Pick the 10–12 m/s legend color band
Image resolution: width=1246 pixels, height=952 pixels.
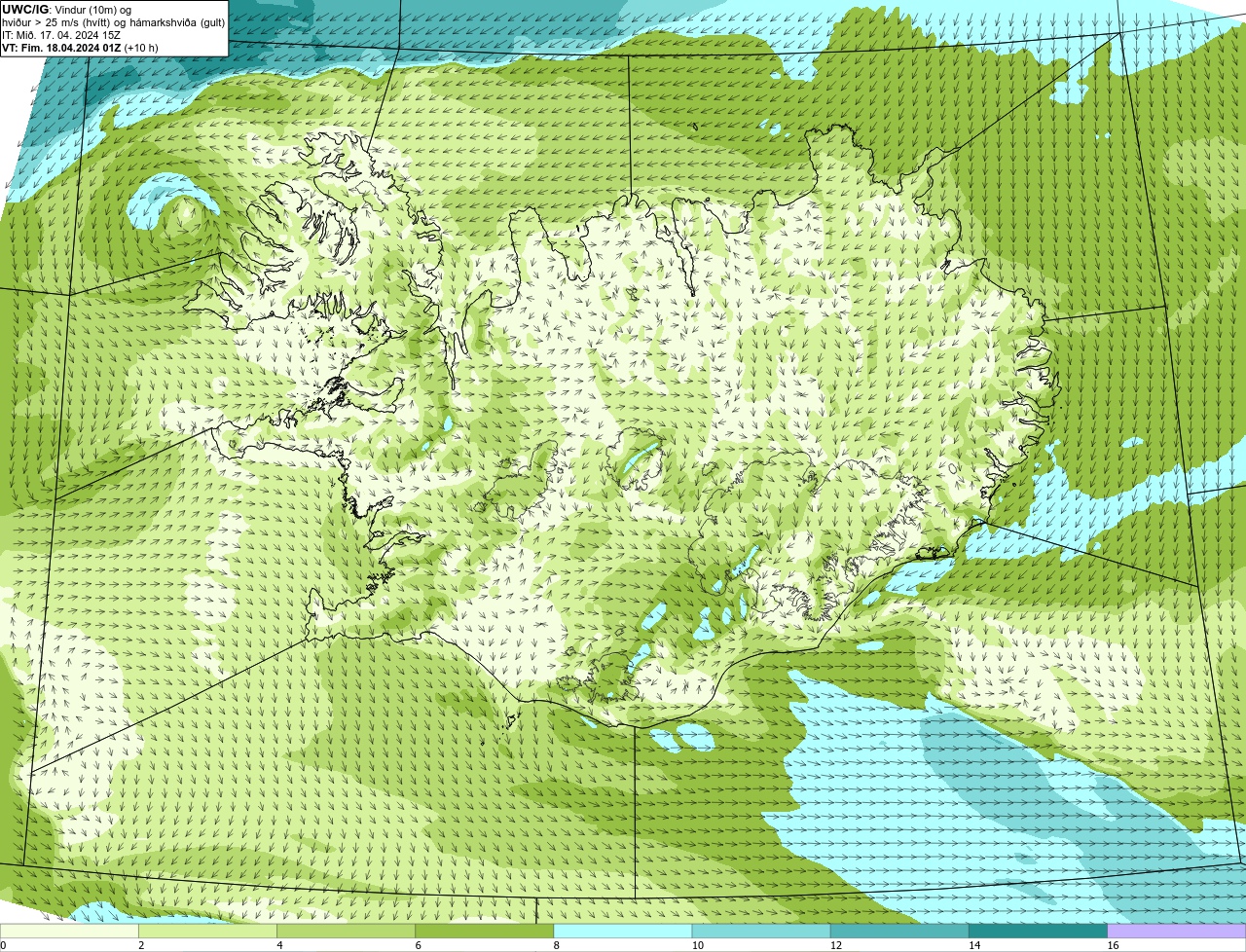coord(761,931)
